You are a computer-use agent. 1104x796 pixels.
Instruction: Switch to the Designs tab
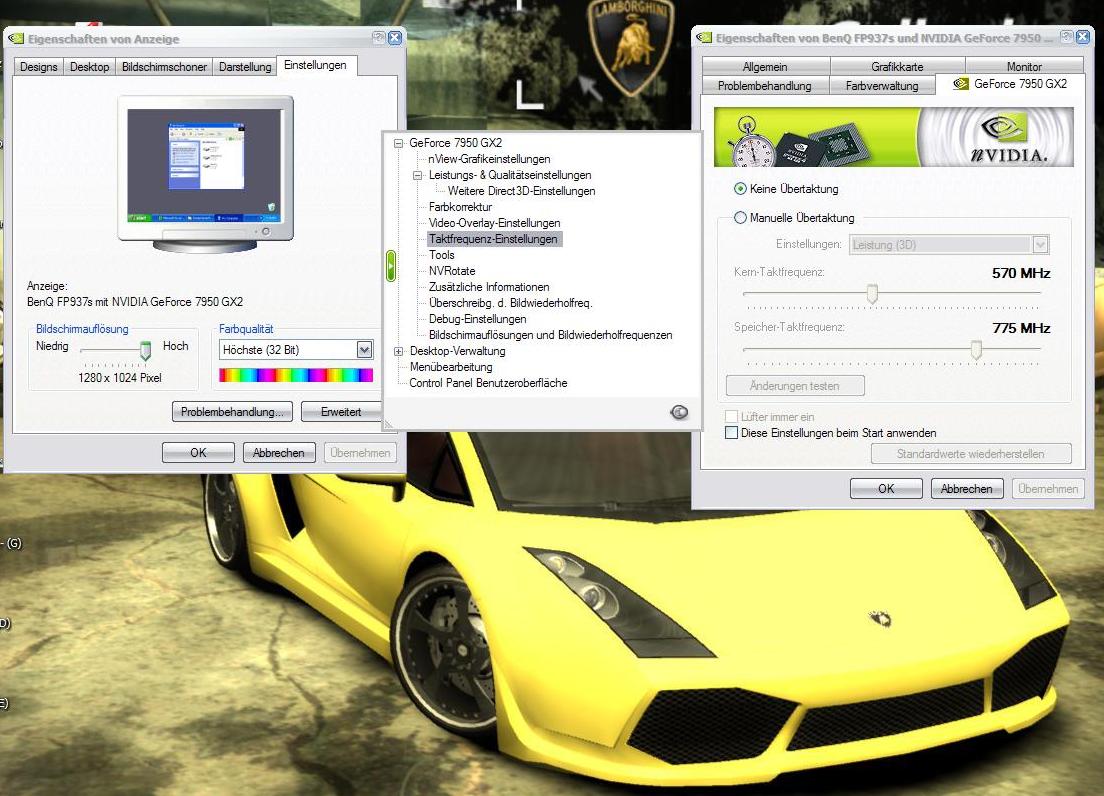tap(39, 67)
